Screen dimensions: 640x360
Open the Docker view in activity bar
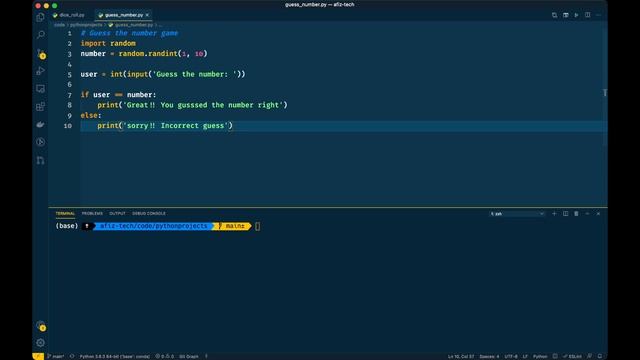pos(40,124)
